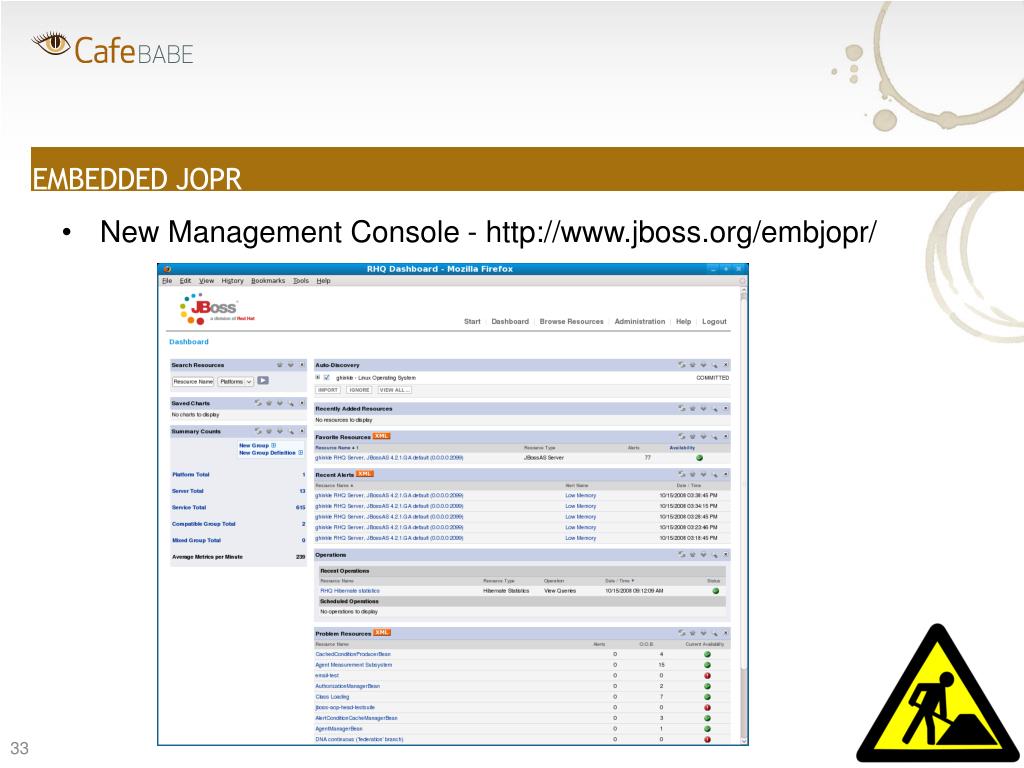This screenshot has height=768, width=1024.
Task: Open the View menu in Firefox
Action: coord(206,281)
